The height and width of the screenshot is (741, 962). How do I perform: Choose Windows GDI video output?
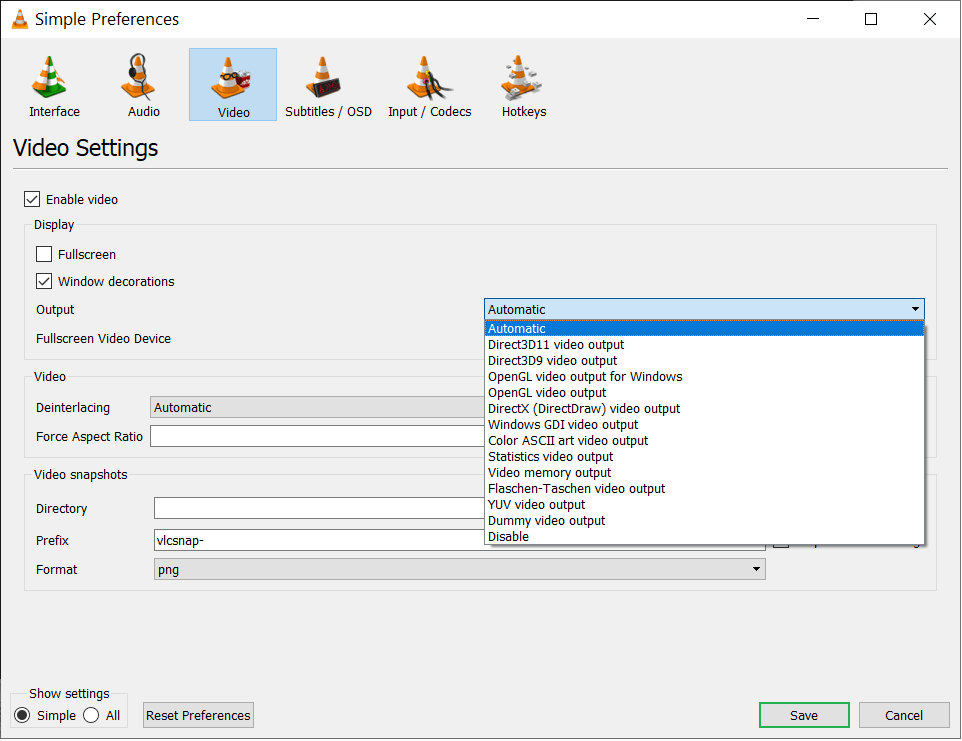tap(704, 424)
